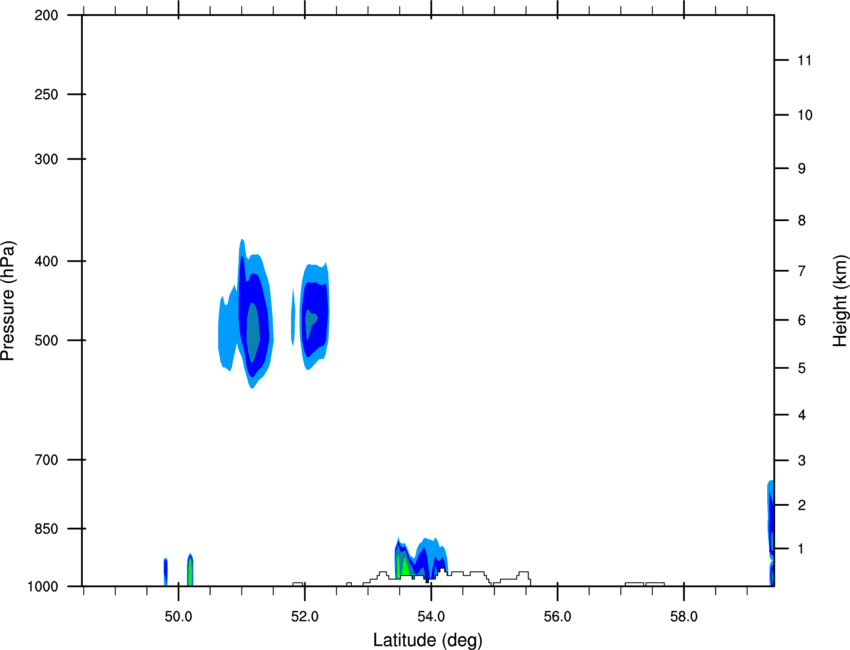Viewport: 850px width, 650px height.
Task: Click height tick label 3
Action: [802, 461]
